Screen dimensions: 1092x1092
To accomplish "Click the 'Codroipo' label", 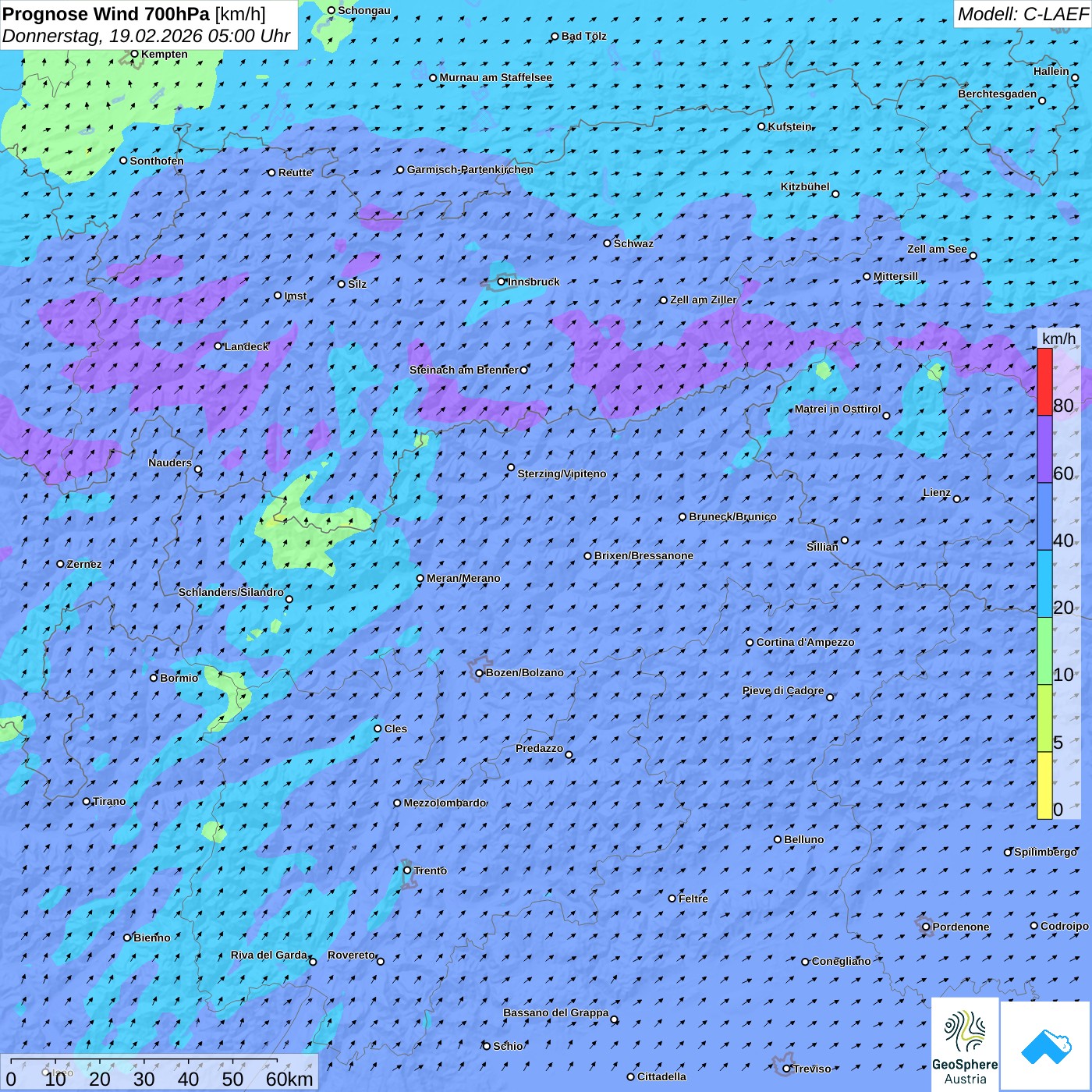I will [1065, 926].
